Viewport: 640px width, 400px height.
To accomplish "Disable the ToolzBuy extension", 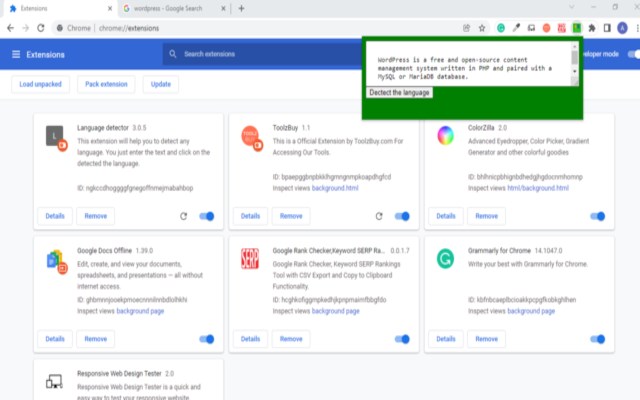I will coord(402,216).
